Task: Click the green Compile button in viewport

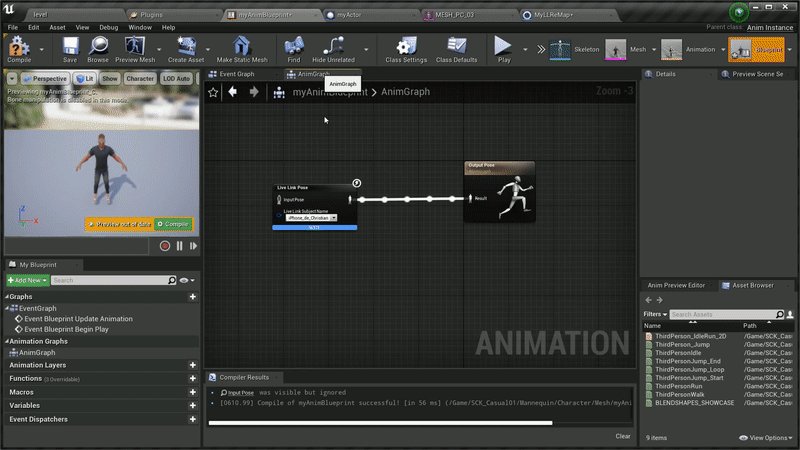Action: pos(173,224)
